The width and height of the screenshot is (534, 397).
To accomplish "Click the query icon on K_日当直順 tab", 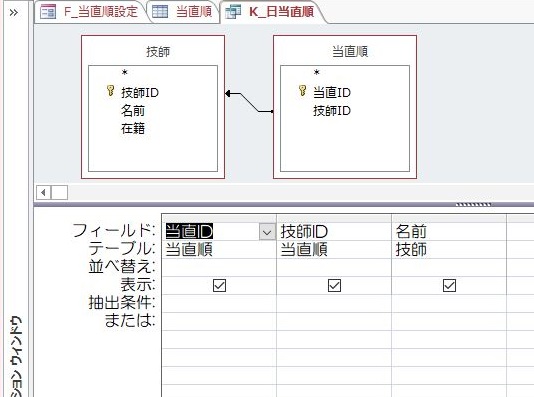I will tap(233, 12).
